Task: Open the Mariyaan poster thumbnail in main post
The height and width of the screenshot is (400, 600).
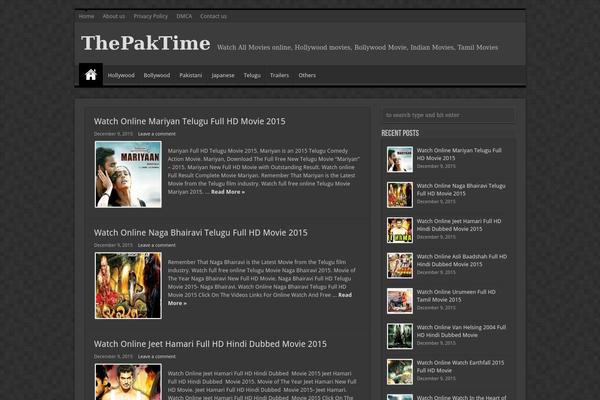Action: 128,175
